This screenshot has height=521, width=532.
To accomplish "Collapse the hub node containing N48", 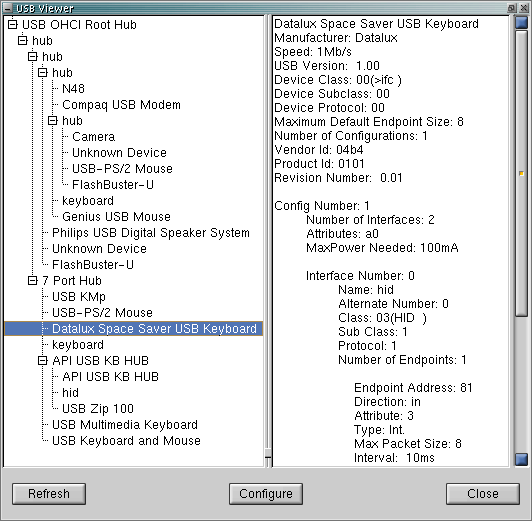I will tap(42, 73).
